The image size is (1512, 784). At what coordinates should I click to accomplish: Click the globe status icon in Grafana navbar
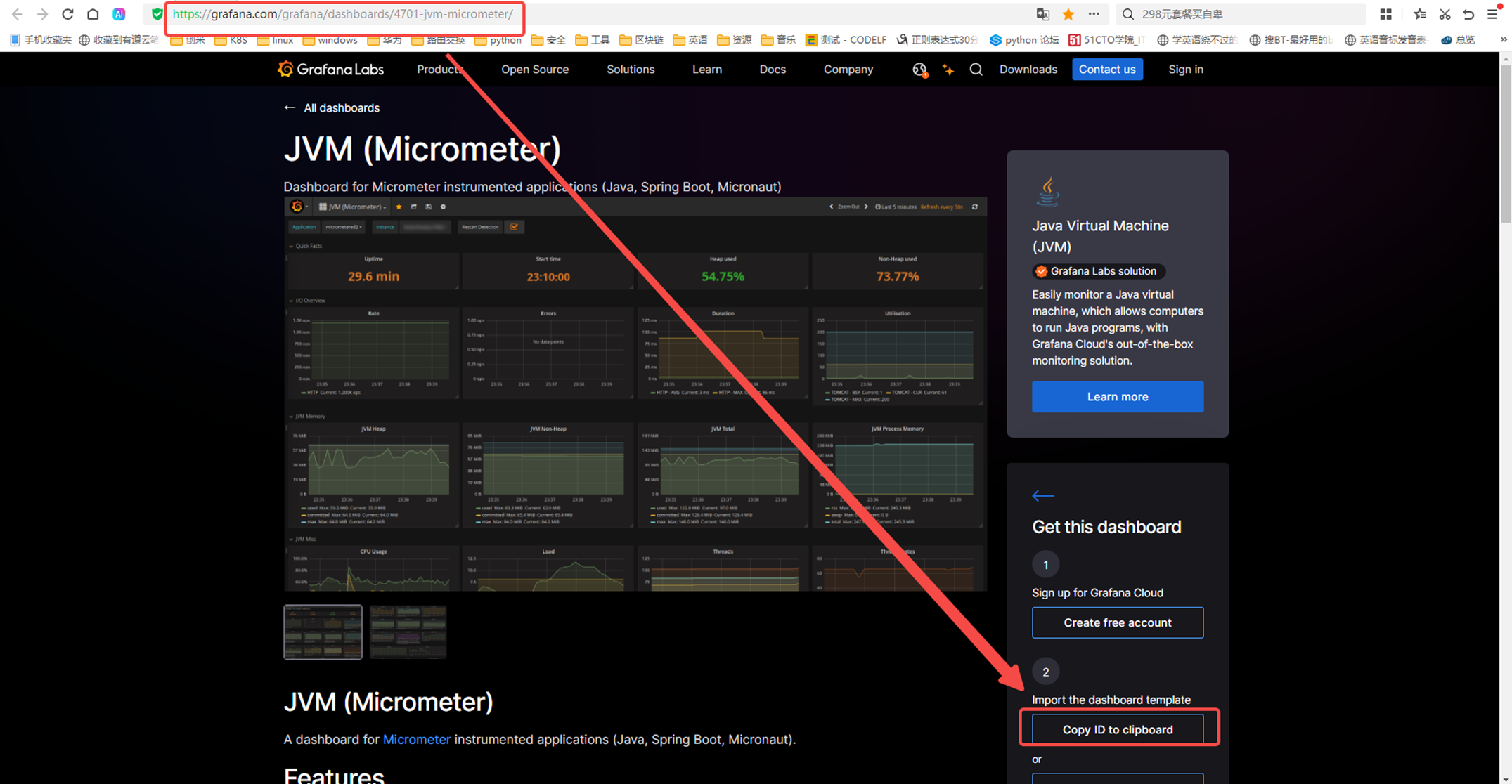[919, 70]
